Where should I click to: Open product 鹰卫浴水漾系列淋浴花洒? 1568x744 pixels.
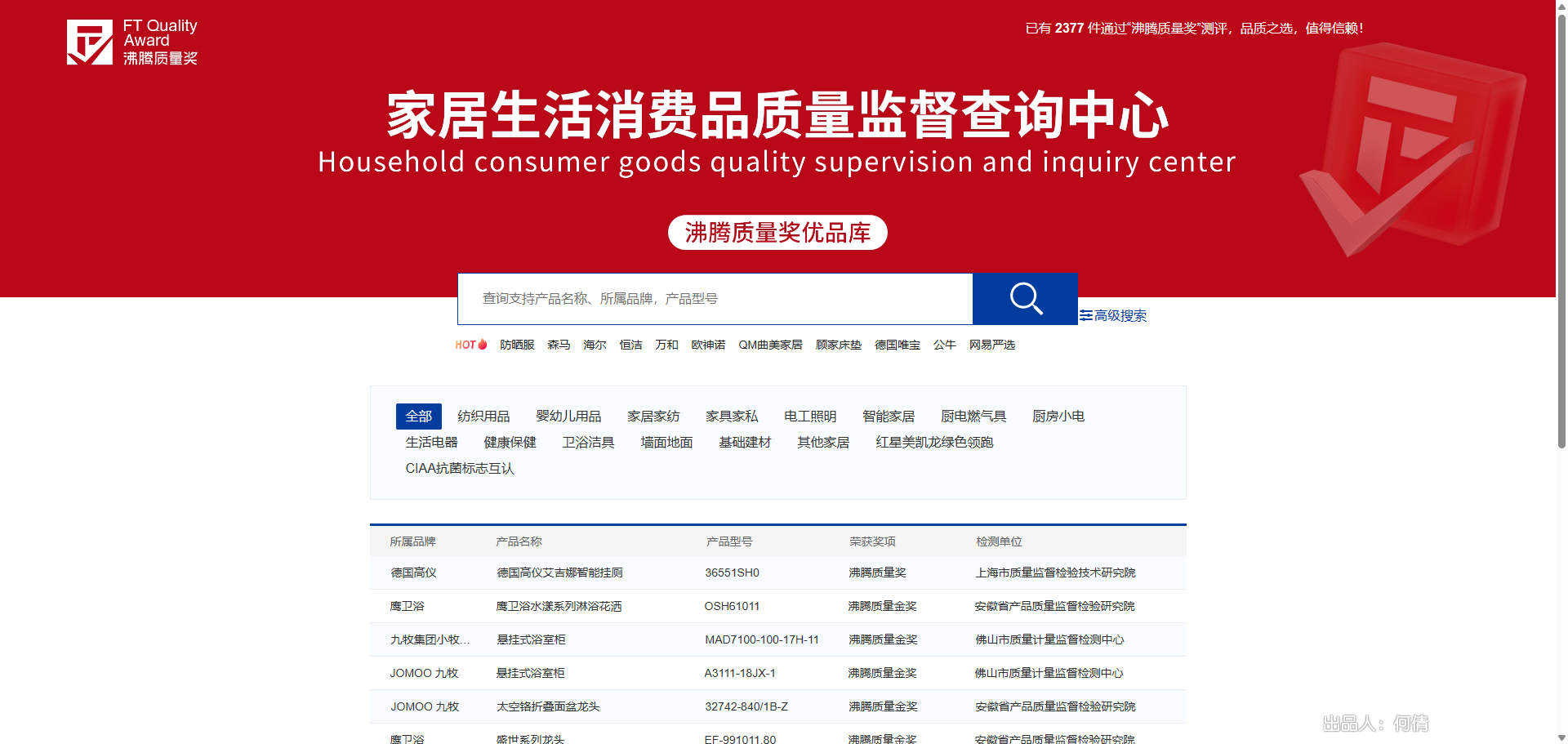click(x=559, y=606)
